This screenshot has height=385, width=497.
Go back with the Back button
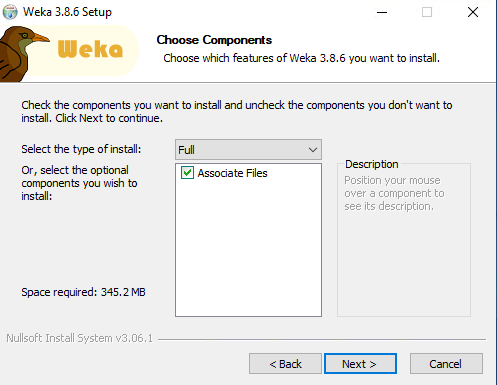tap(285, 364)
